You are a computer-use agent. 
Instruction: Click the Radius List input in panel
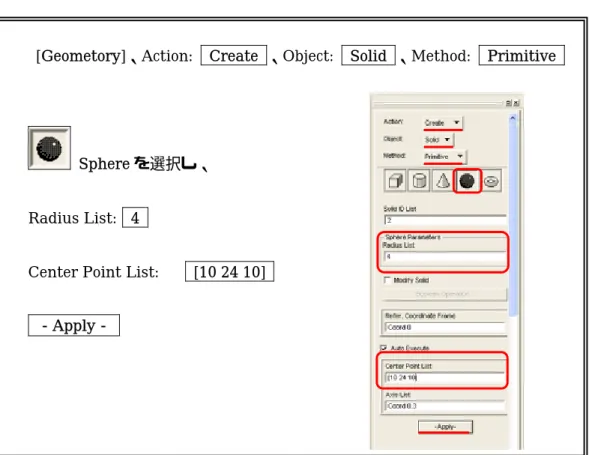444,257
